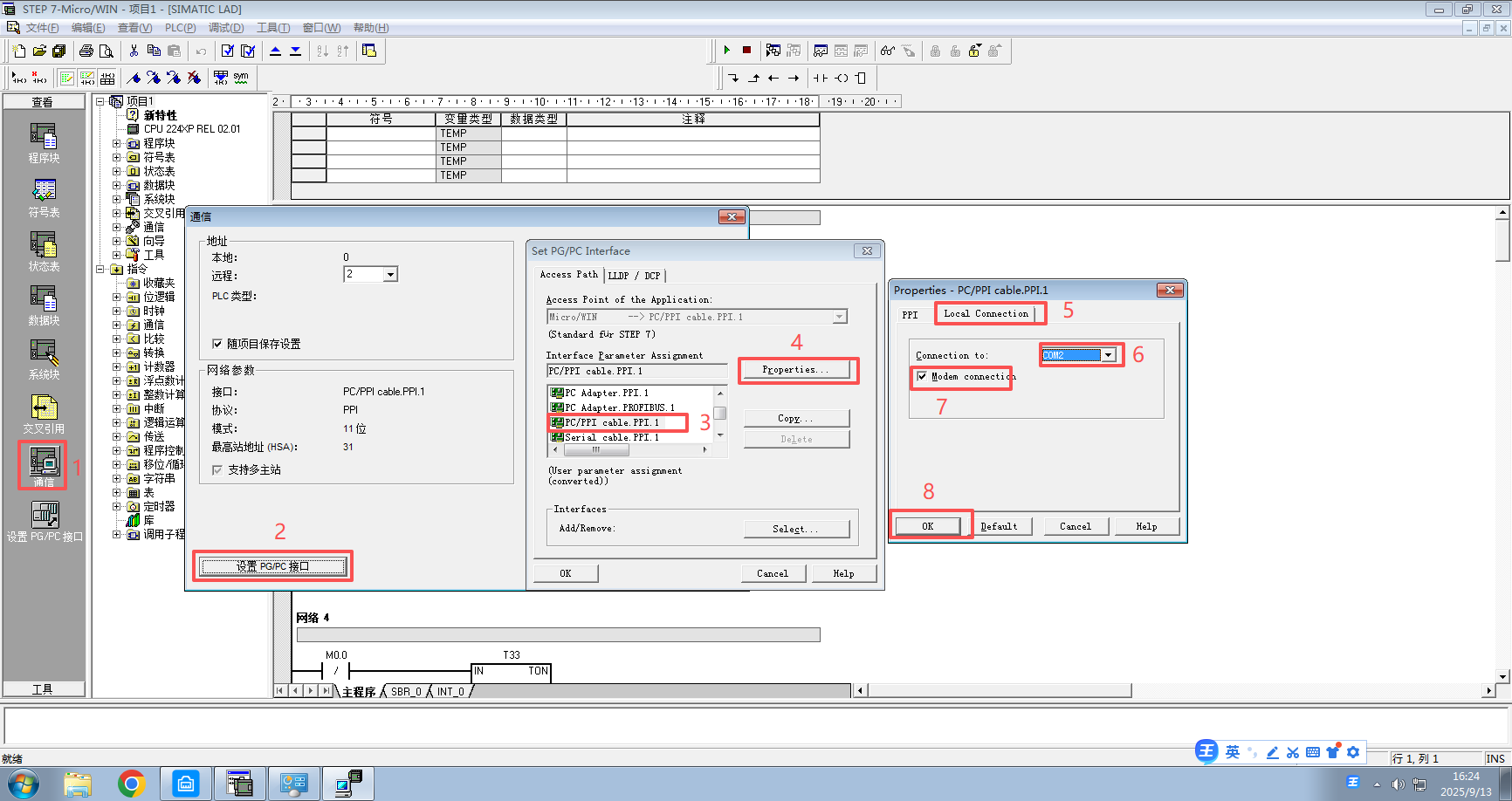Image resolution: width=1512 pixels, height=801 pixels.
Task: Click the Properties... button
Action: [x=794, y=370]
